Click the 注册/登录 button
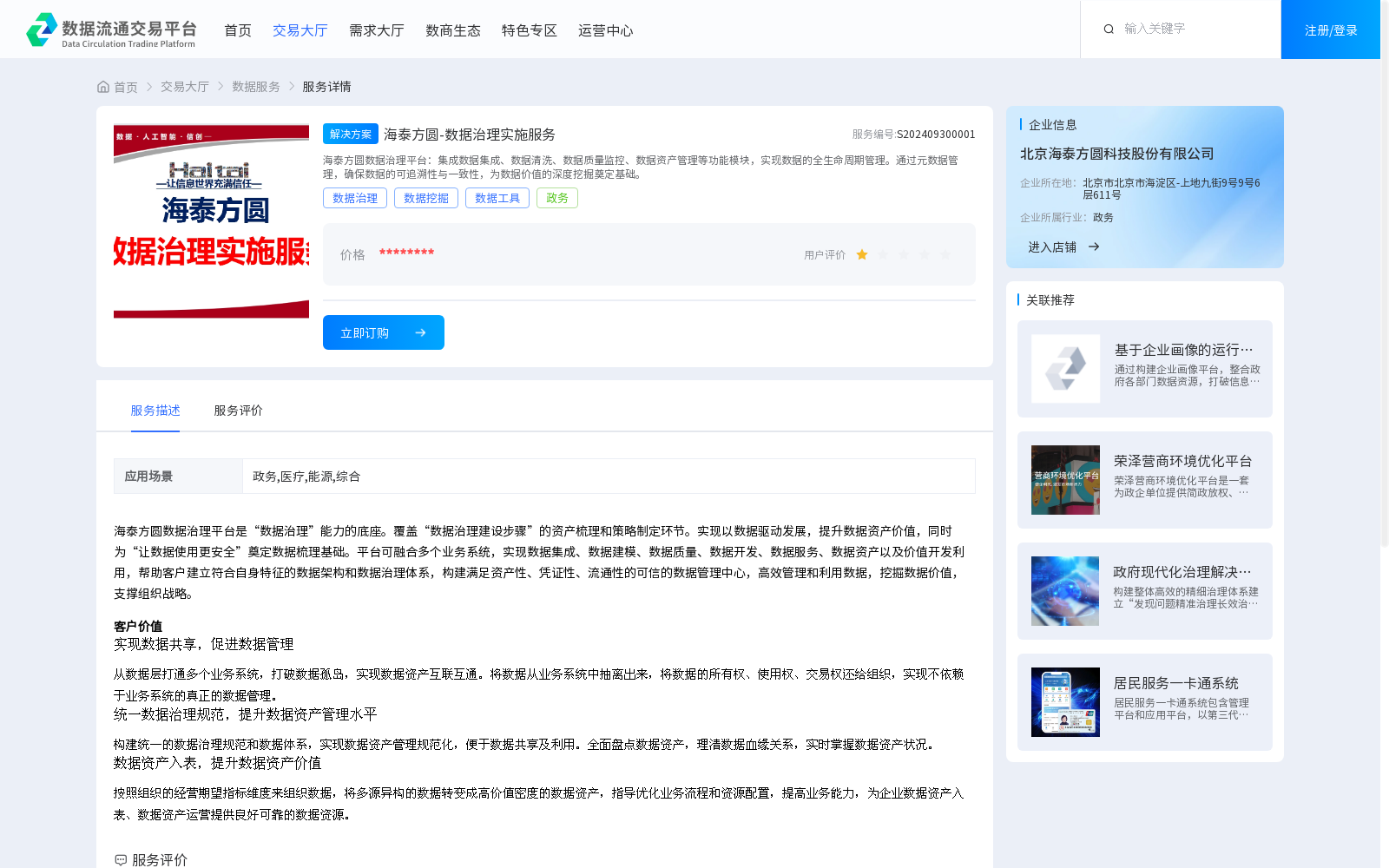The width and height of the screenshot is (1389, 868). (x=1331, y=30)
